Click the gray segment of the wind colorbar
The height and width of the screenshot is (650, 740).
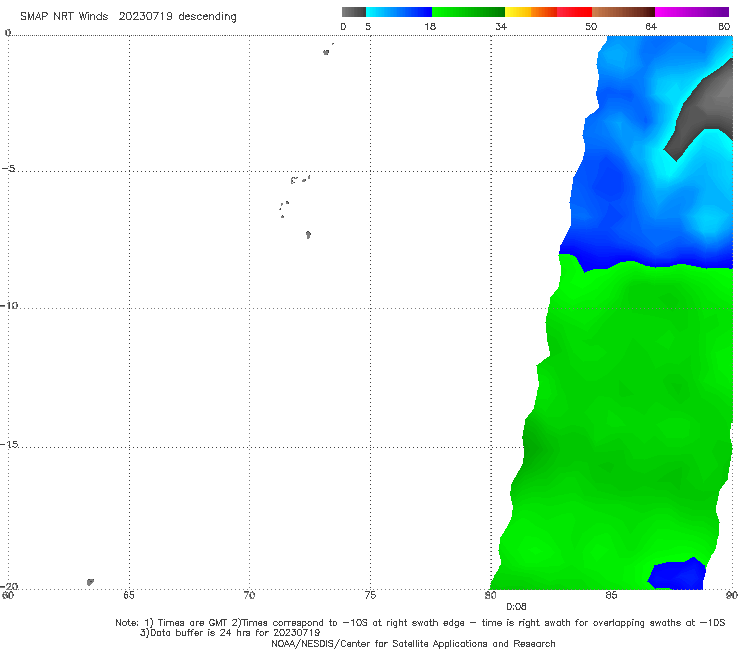354,12
